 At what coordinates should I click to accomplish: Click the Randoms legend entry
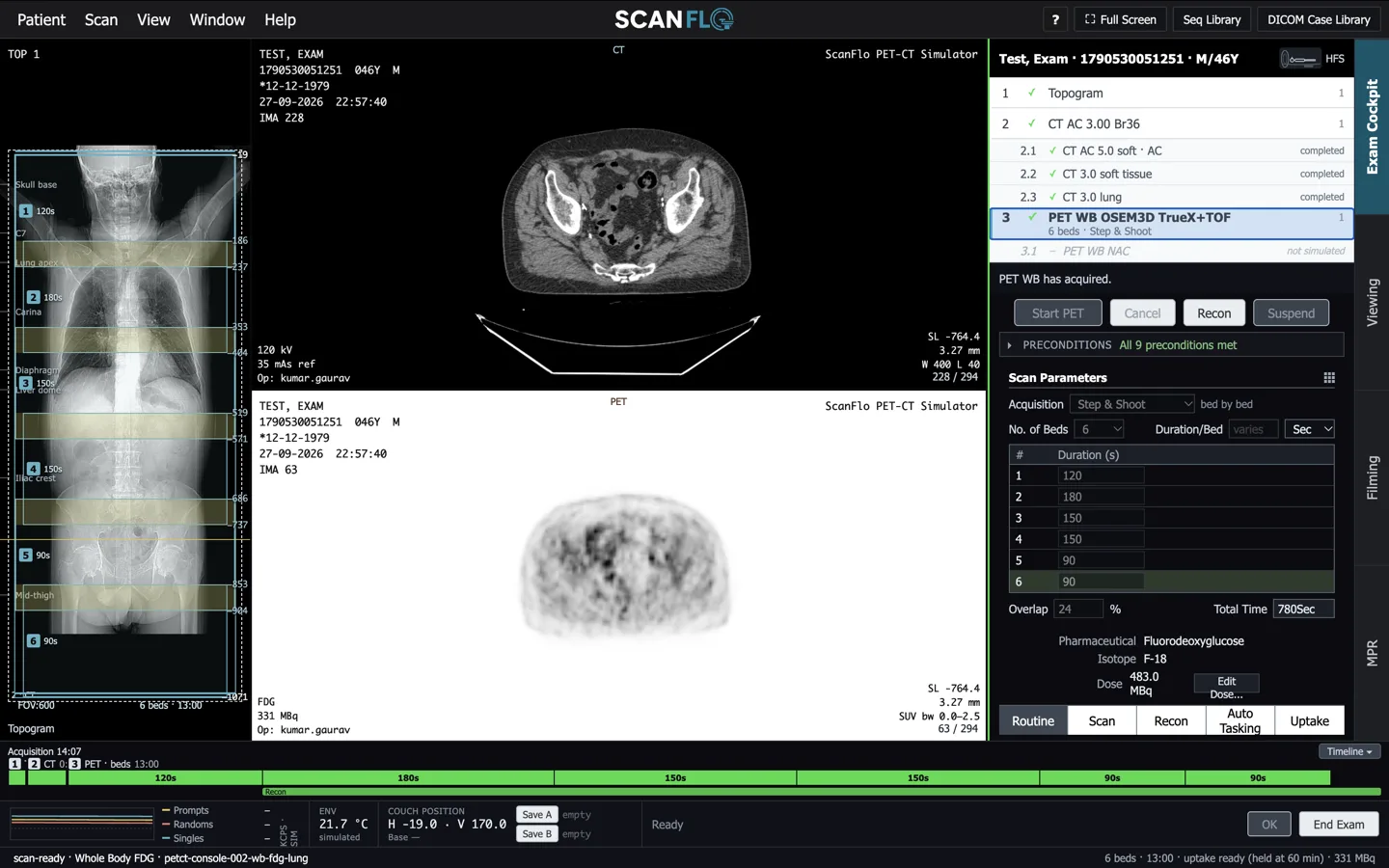[187, 825]
